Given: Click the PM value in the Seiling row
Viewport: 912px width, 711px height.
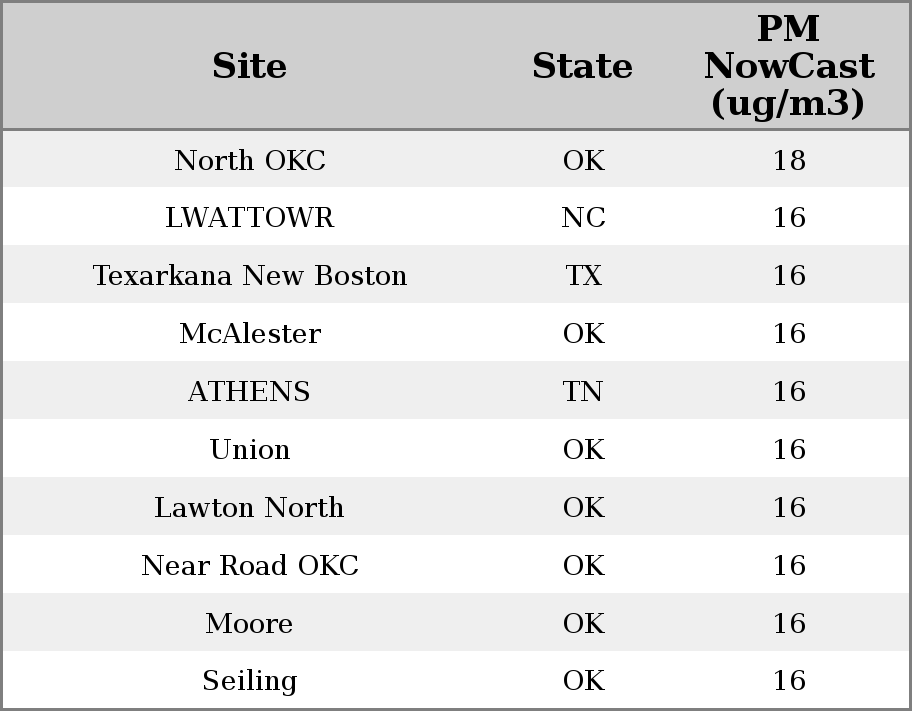Looking at the screenshot, I should [x=789, y=680].
